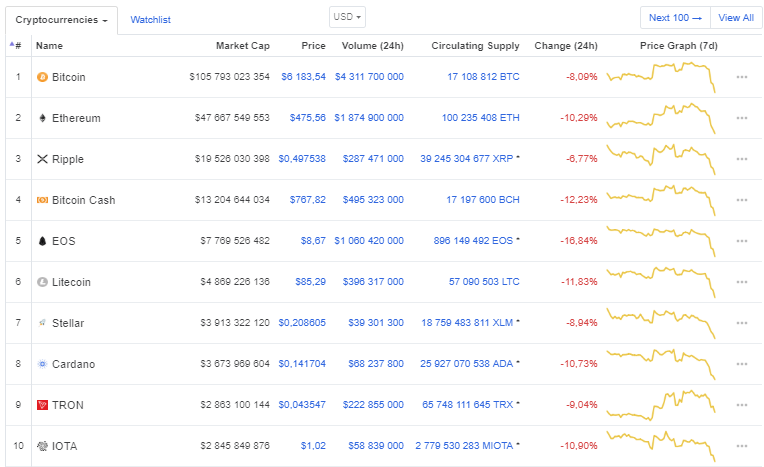The height and width of the screenshot is (467, 764).
Task: Sort by Volume (24h) column header
Action: coord(373,46)
